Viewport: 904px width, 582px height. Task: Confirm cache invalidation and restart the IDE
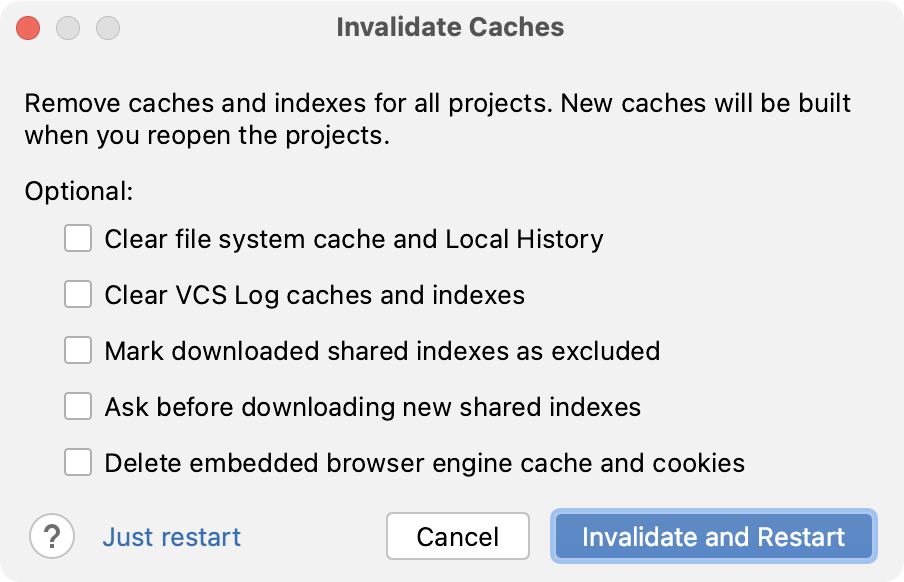tap(712, 536)
